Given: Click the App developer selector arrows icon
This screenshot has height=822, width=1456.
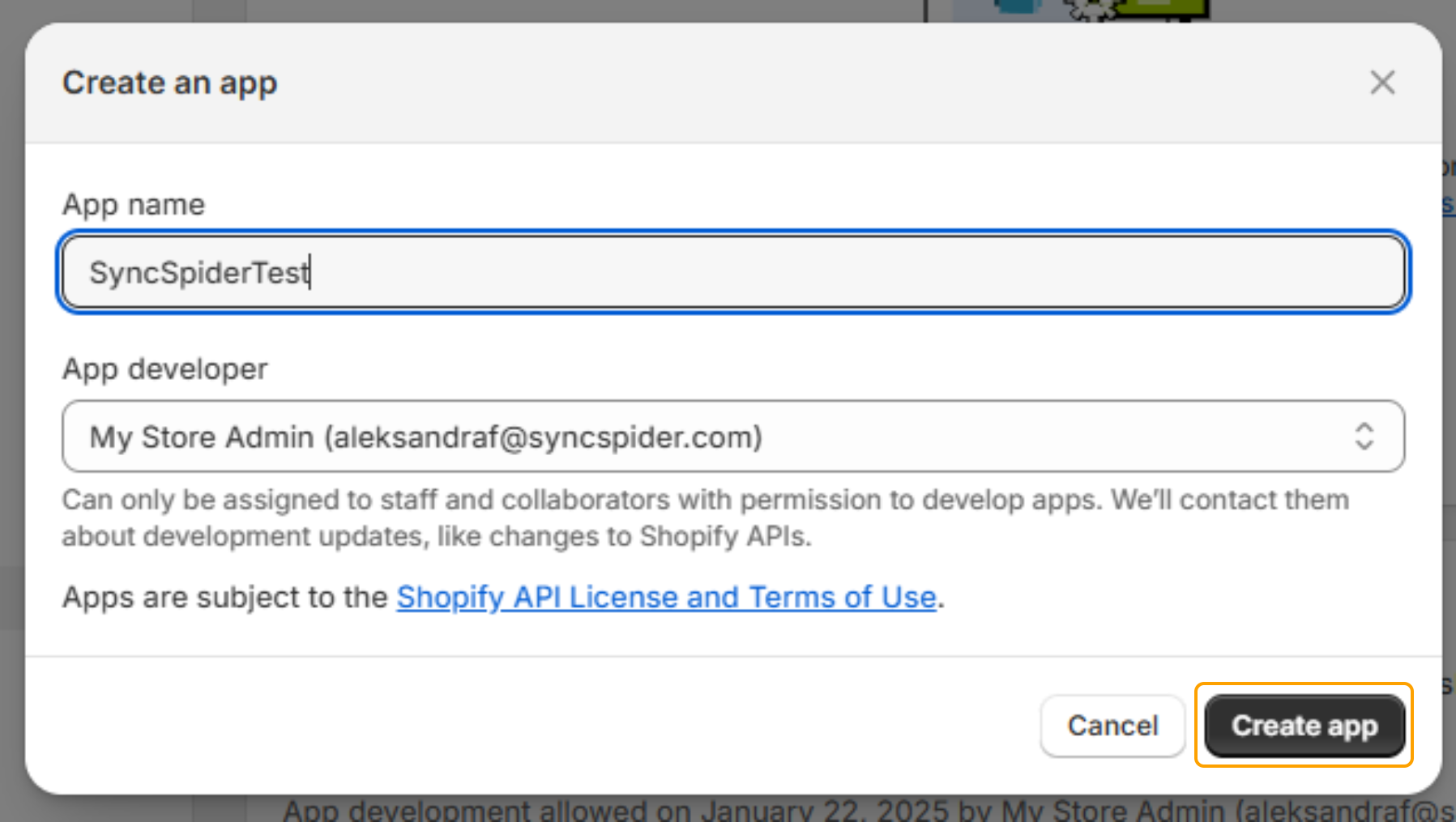Looking at the screenshot, I should point(1364,437).
